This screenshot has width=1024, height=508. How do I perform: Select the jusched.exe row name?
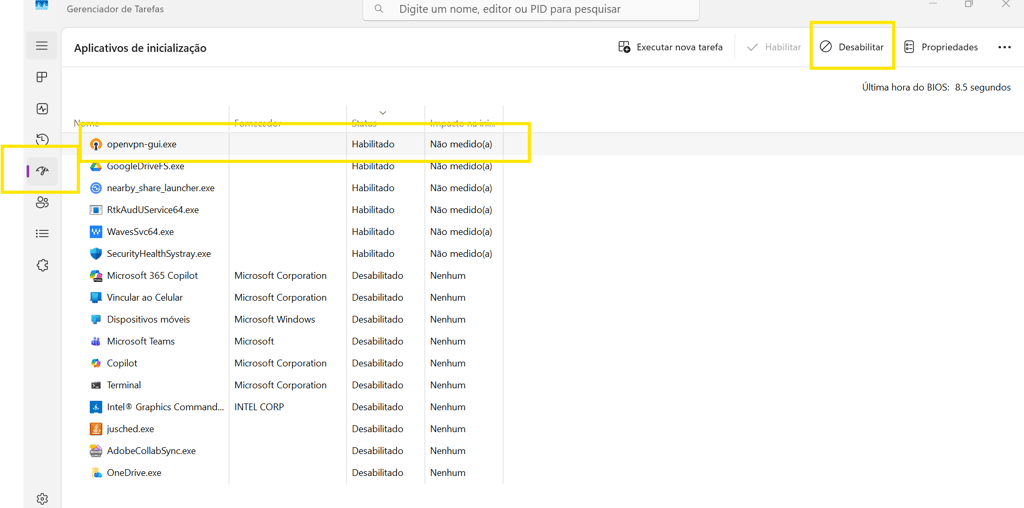point(131,429)
